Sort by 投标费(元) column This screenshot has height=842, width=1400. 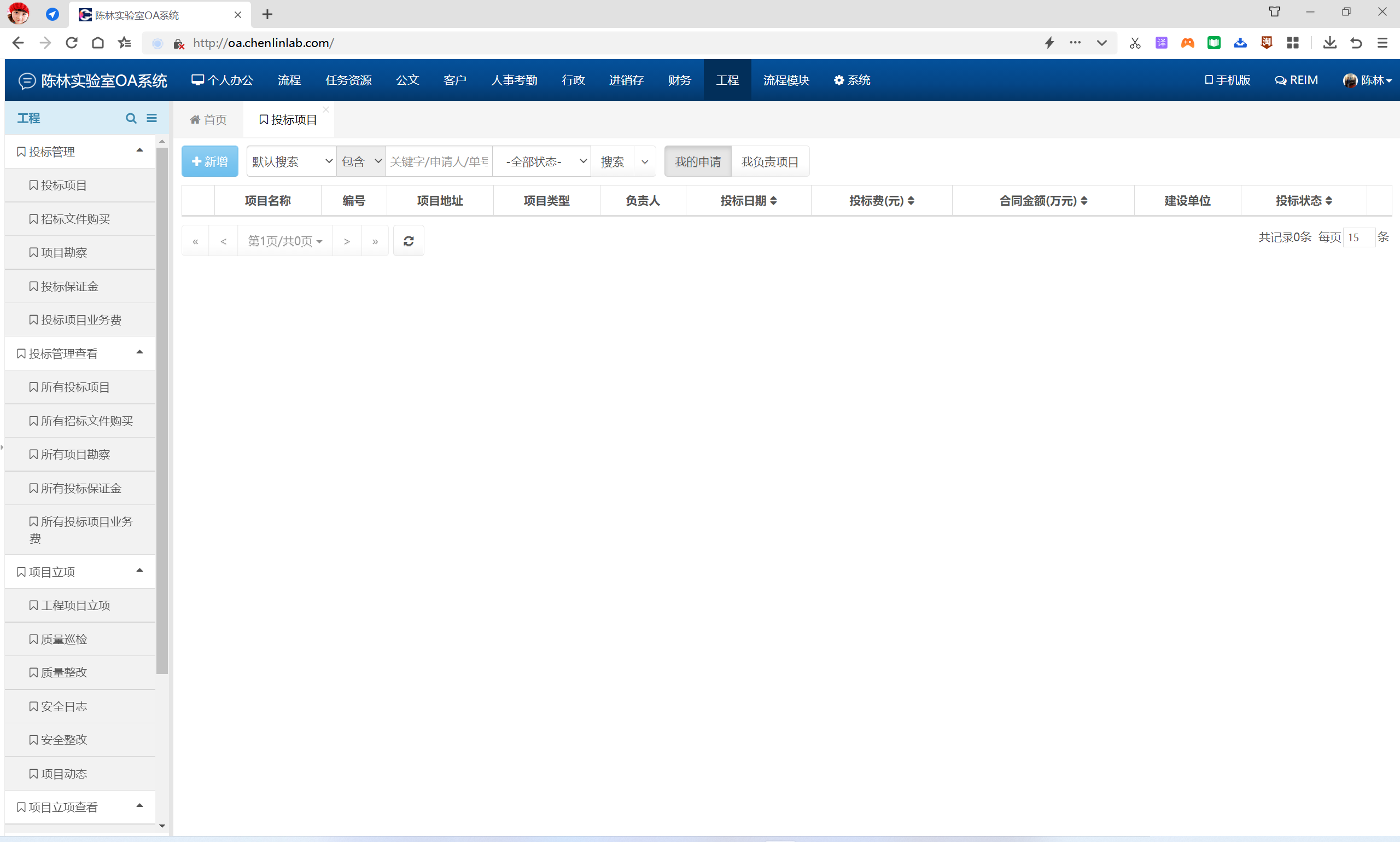pyautogui.click(x=882, y=201)
